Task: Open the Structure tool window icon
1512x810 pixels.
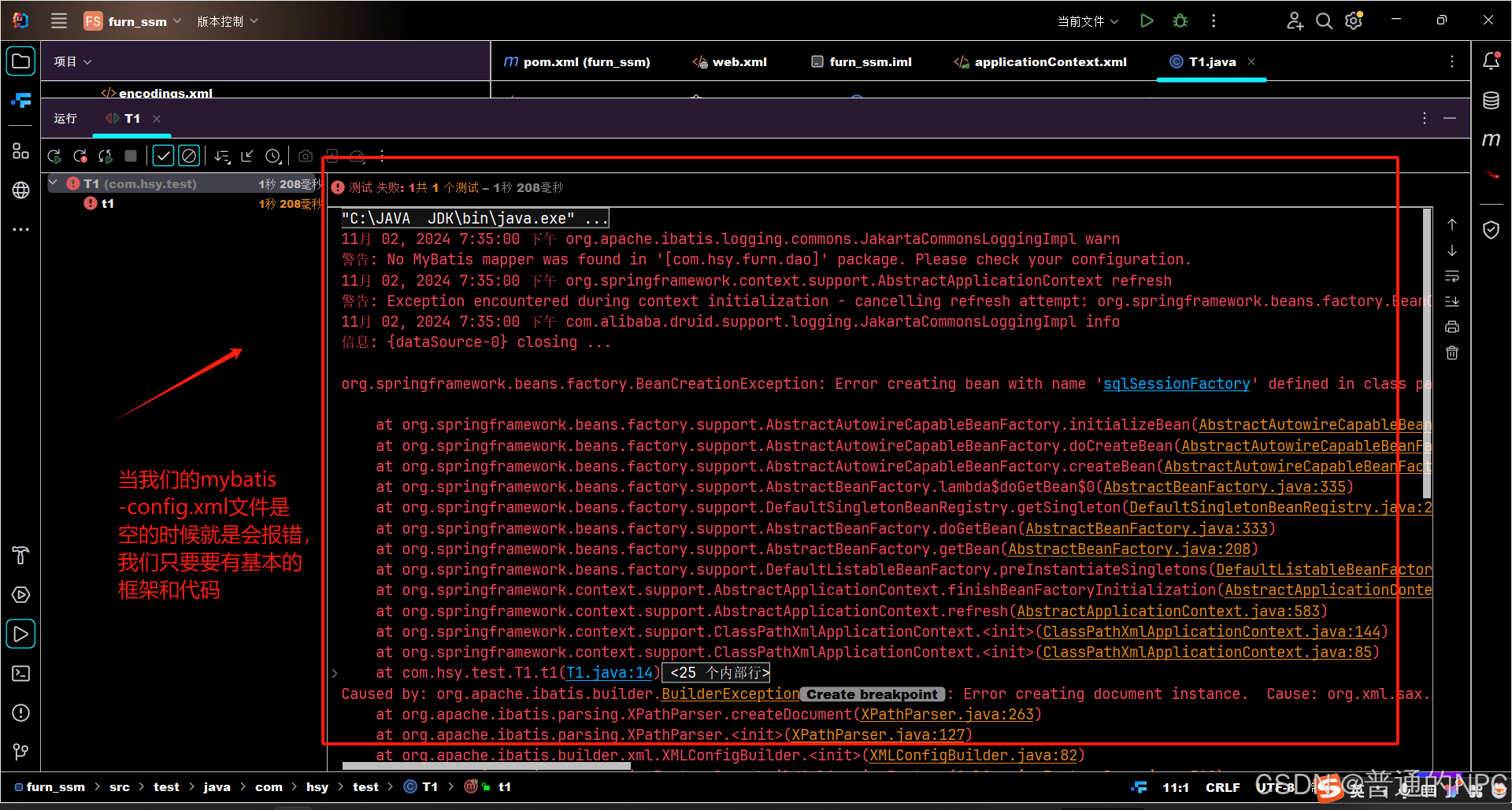Action: (x=21, y=150)
